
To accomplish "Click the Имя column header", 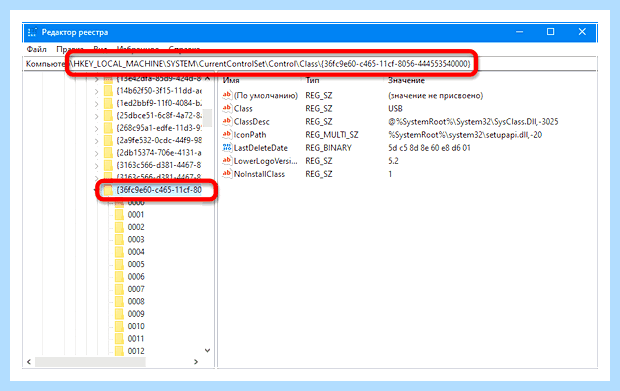I will coord(231,80).
